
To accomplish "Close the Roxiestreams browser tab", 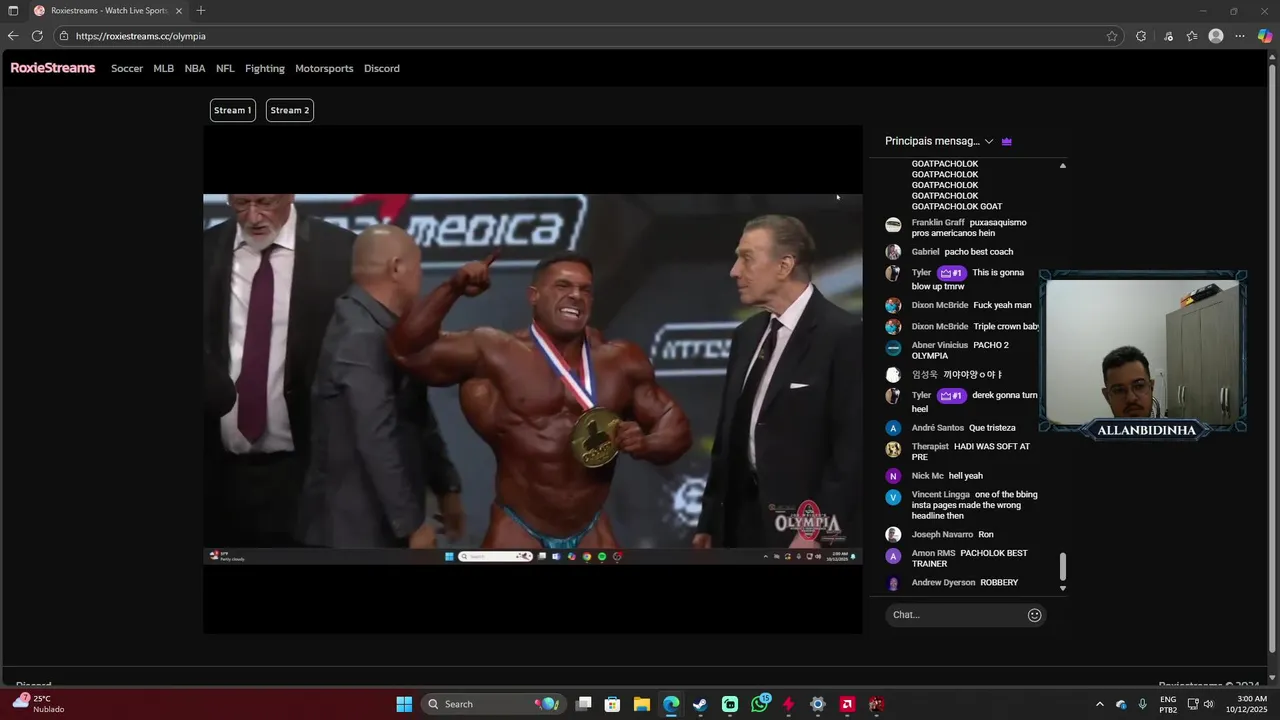I will (179, 11).
